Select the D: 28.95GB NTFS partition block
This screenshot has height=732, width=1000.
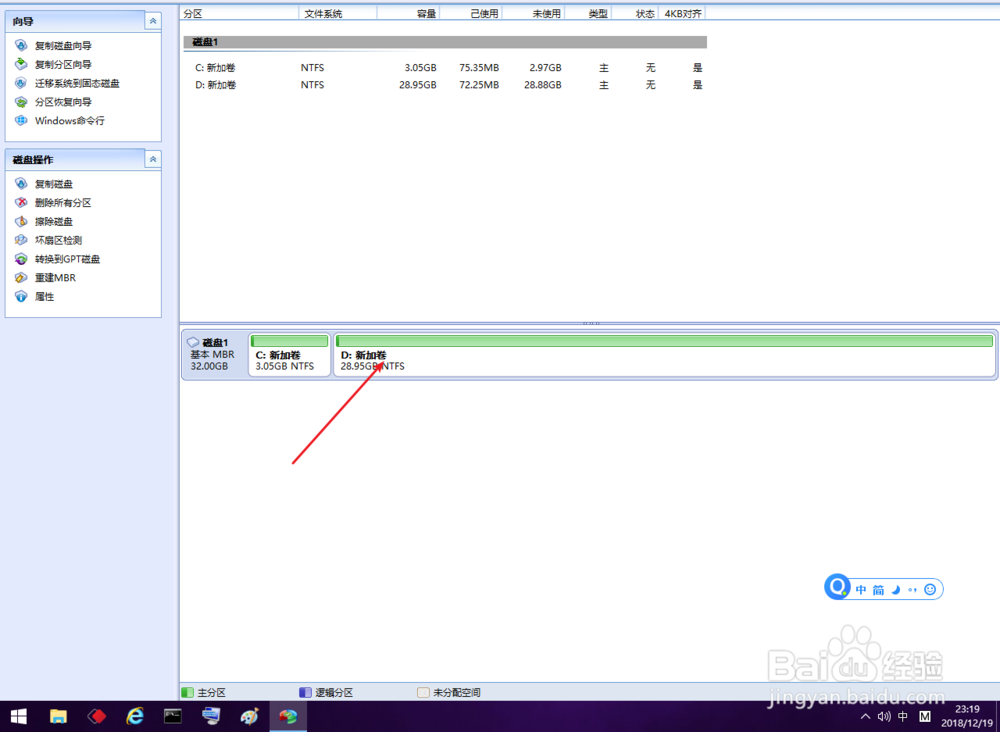point(665,355)
